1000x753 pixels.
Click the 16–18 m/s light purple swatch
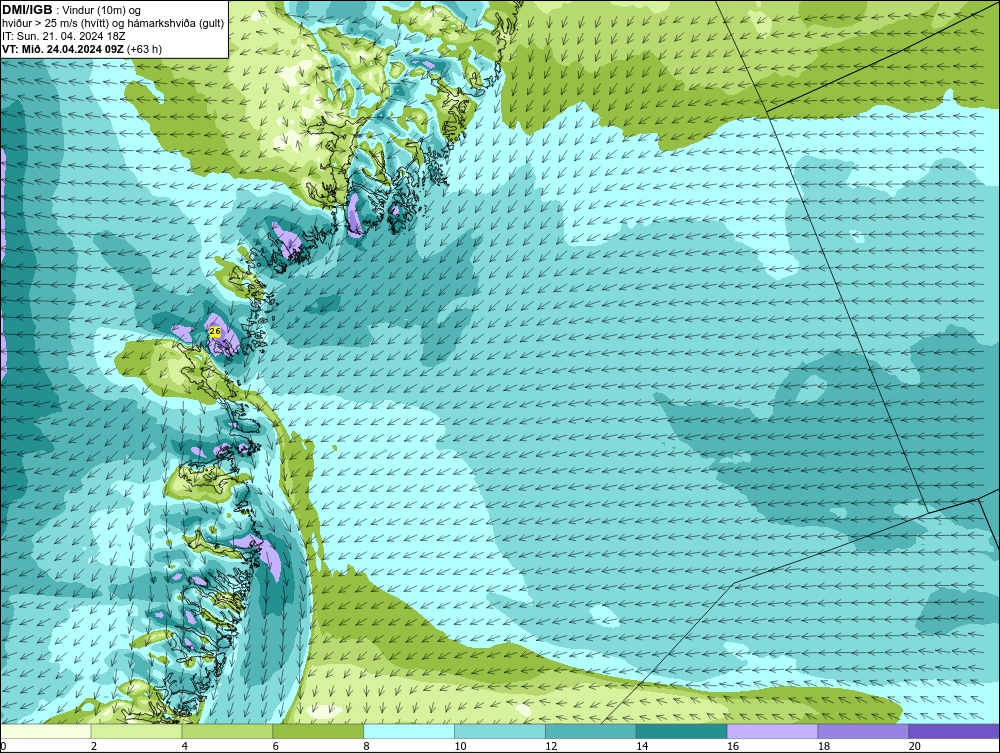point(772,731)
